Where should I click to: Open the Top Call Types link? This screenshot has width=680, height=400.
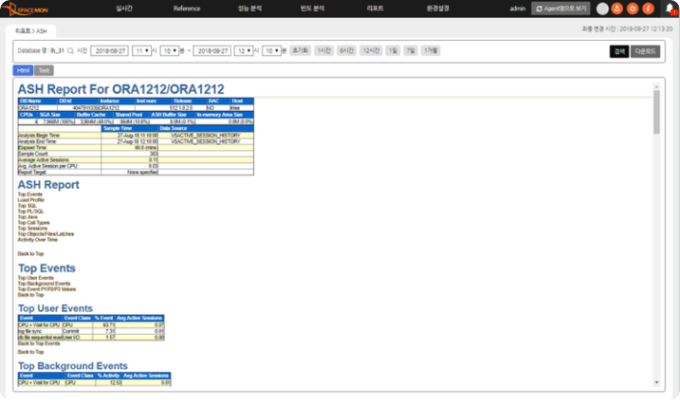point(33,223)
